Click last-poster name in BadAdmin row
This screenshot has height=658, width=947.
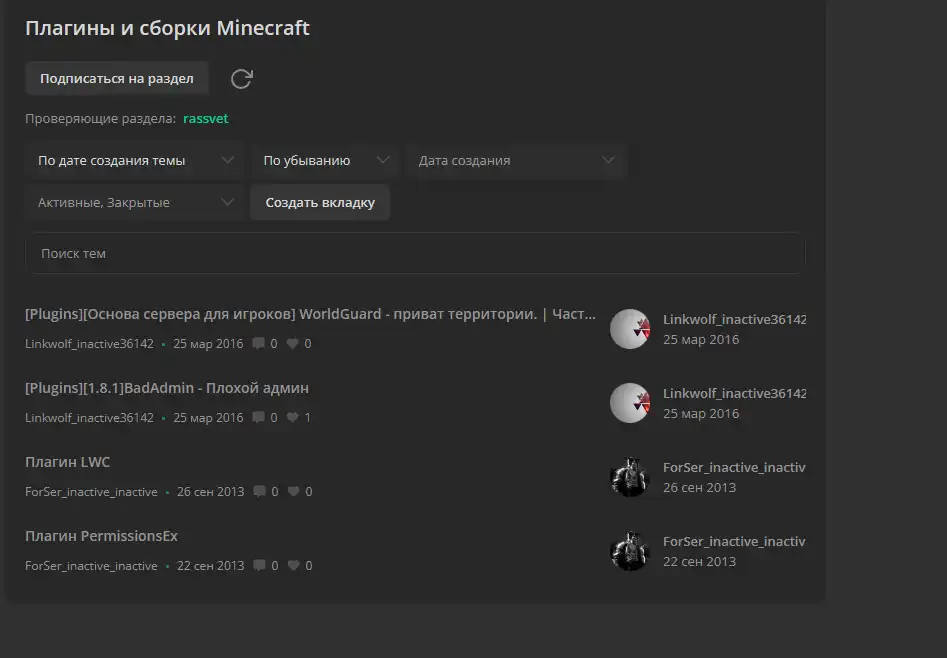[734, 393]
